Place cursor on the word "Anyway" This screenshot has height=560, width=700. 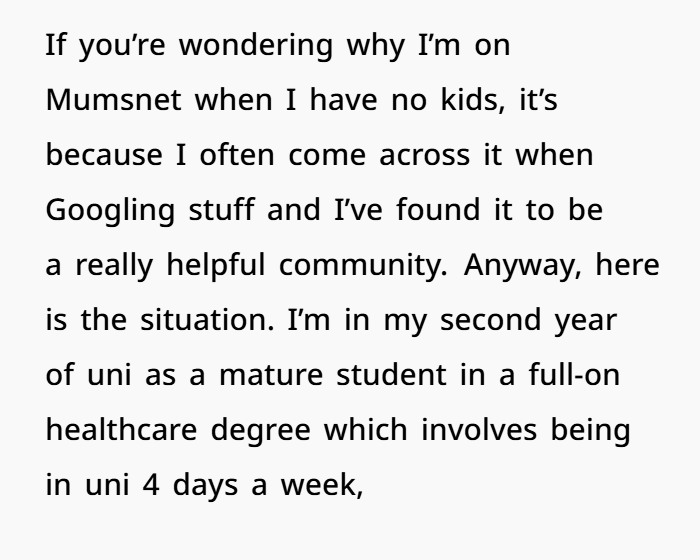tap(523, 265)
